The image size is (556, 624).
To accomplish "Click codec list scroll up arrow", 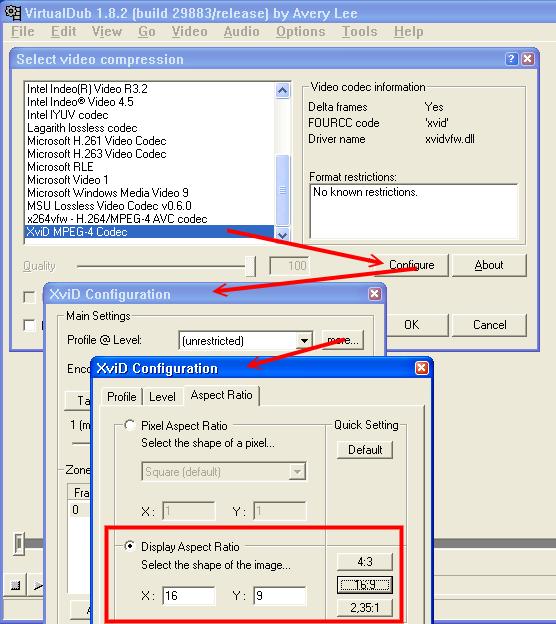I will [282, 90].
